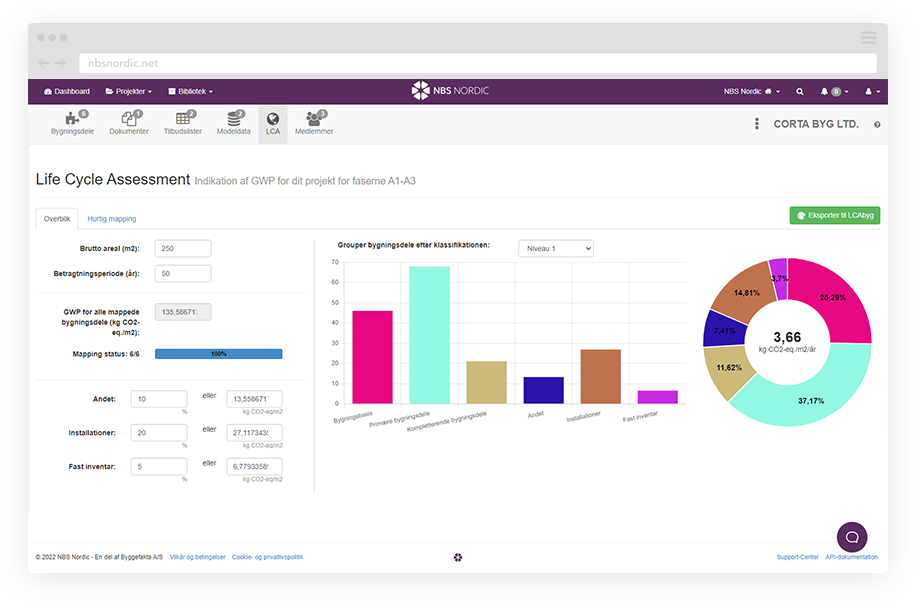This screenshot has height=606, width=916.
Task: Open the three-dot project options menu
Action: pos(756,124)
